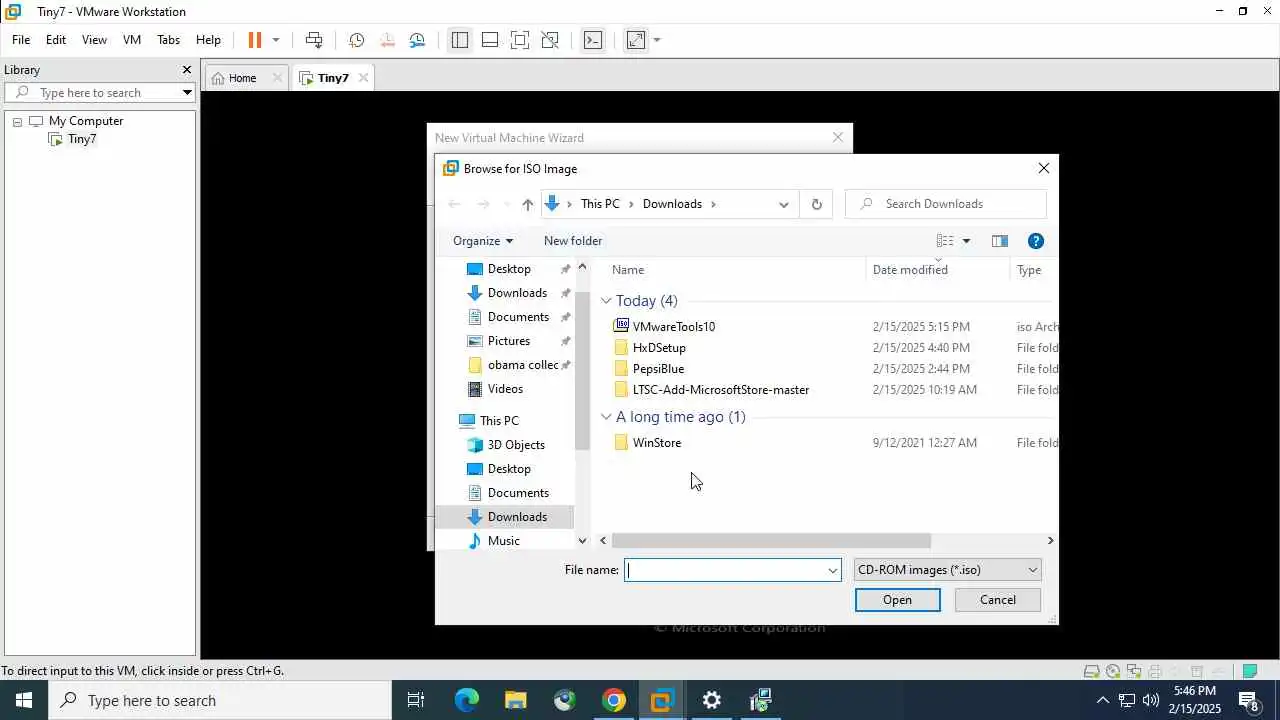Image resolution: width=1280 pixels, height=720 pixels.
Task: Open the Edit menu
Action: pos(56,40)
